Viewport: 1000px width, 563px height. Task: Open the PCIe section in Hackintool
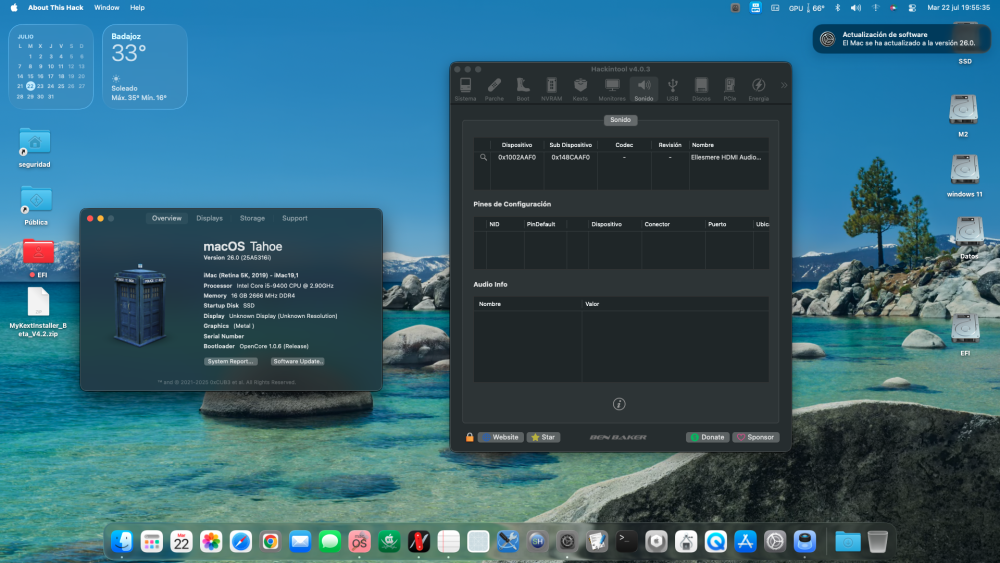click(x=730, y=89)
